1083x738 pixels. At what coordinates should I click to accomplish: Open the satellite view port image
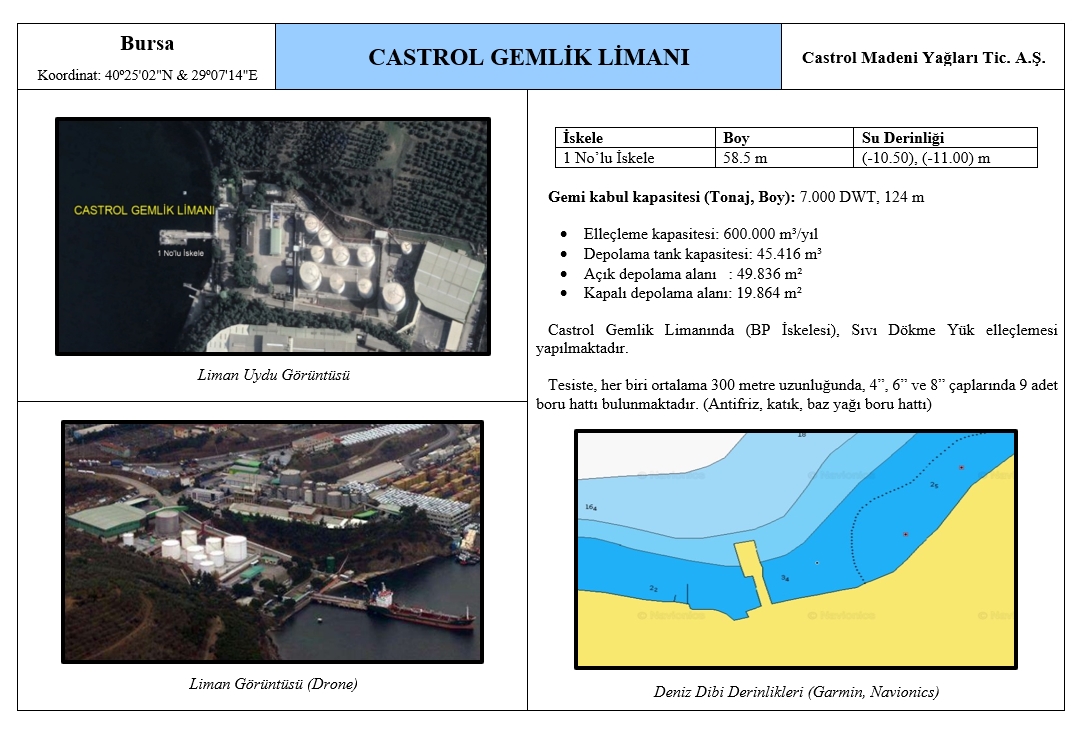pos(273,236)
